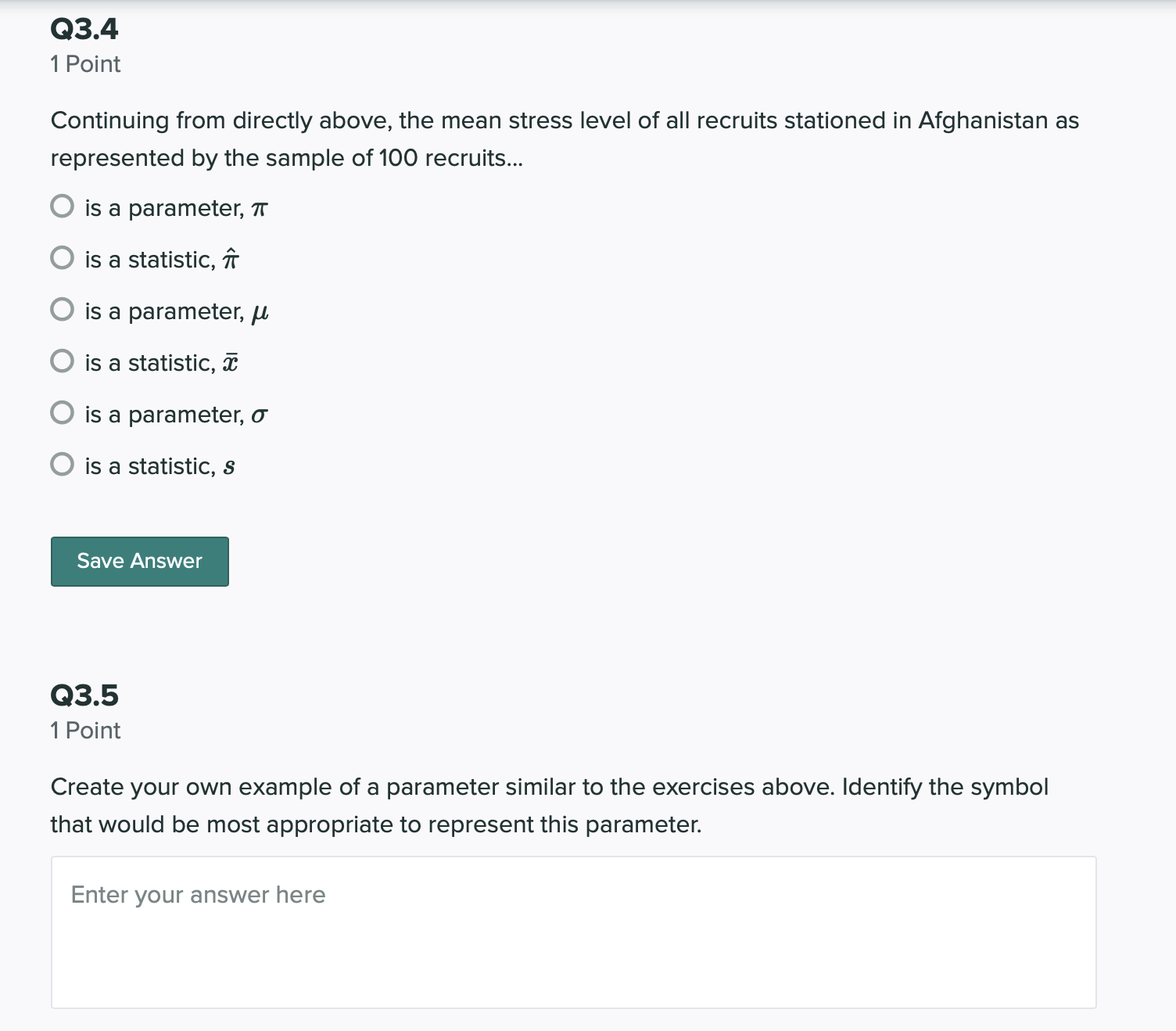Click the placeholder text 'Enter your answer here'
This screenshot has width=1176, height=1031.
point(197,895)
